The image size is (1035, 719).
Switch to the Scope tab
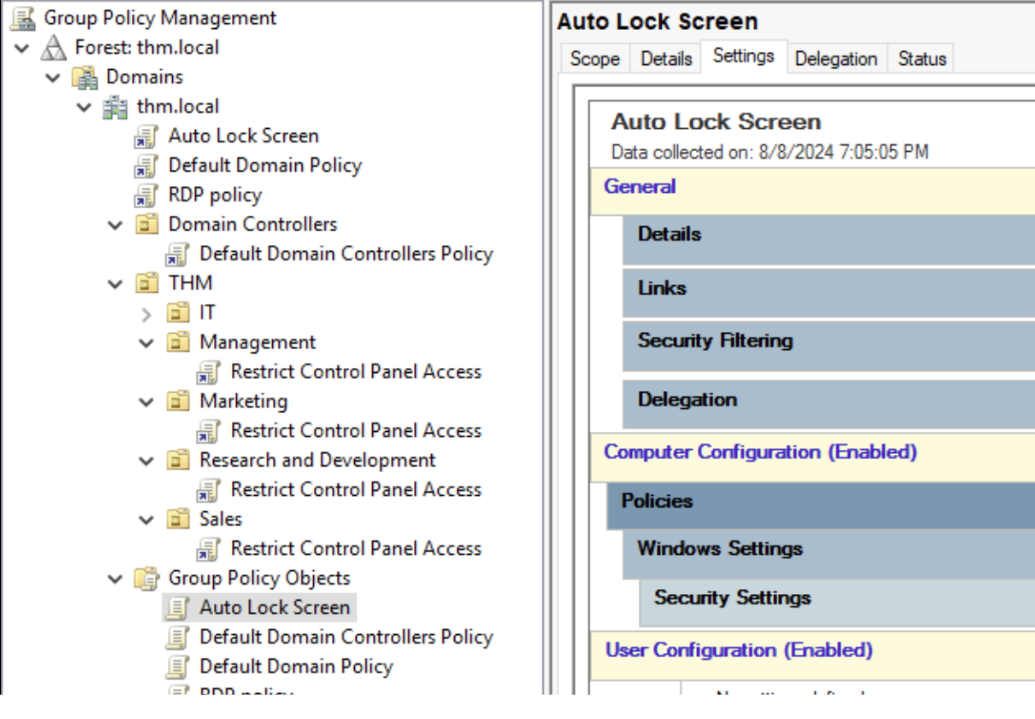click(595, 59)
